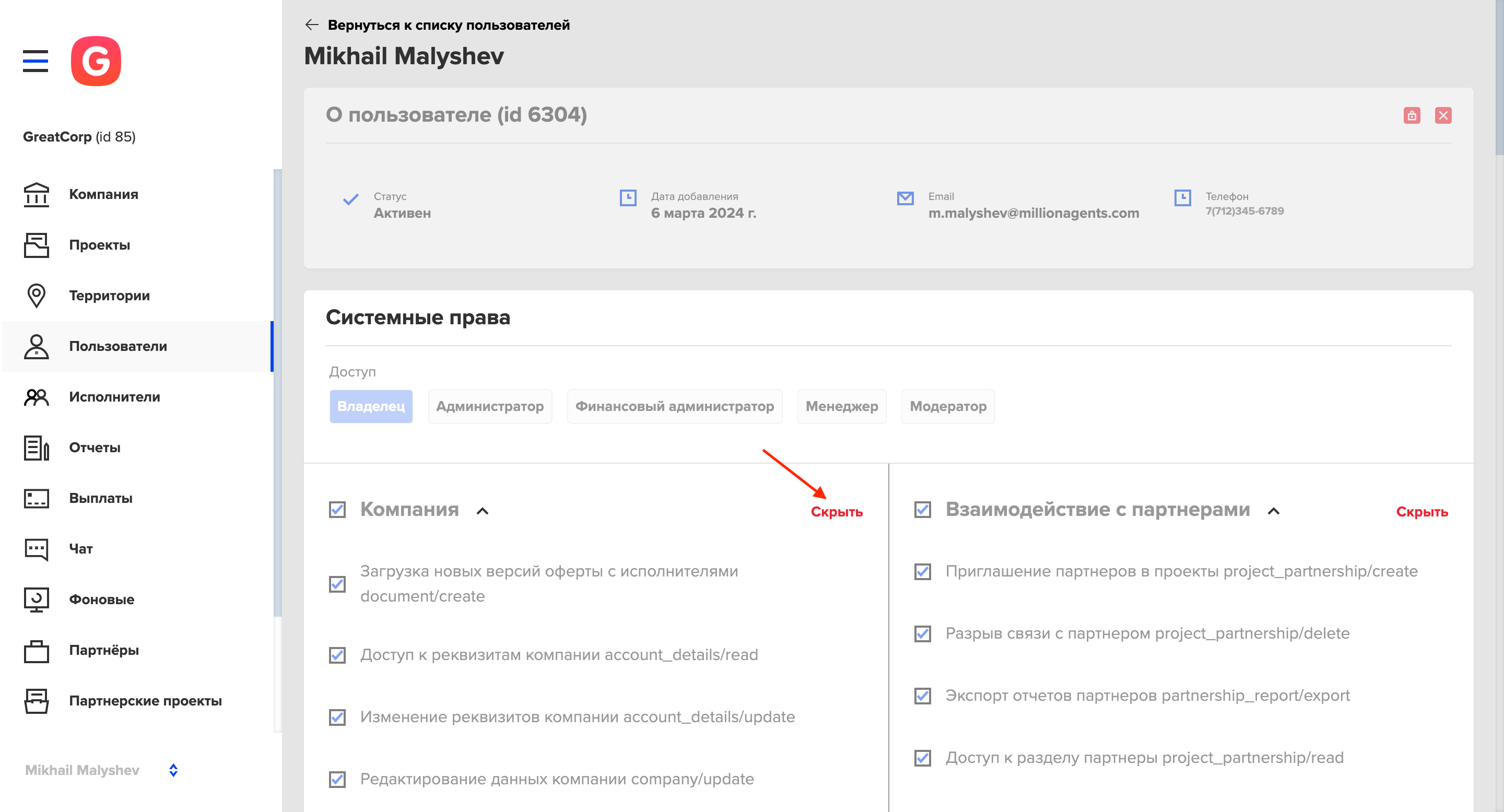This screenshot has width=1504, height=812.
Task: Uncheck Загрузка новых версий оферты checkbox
Action: (337, 584)
